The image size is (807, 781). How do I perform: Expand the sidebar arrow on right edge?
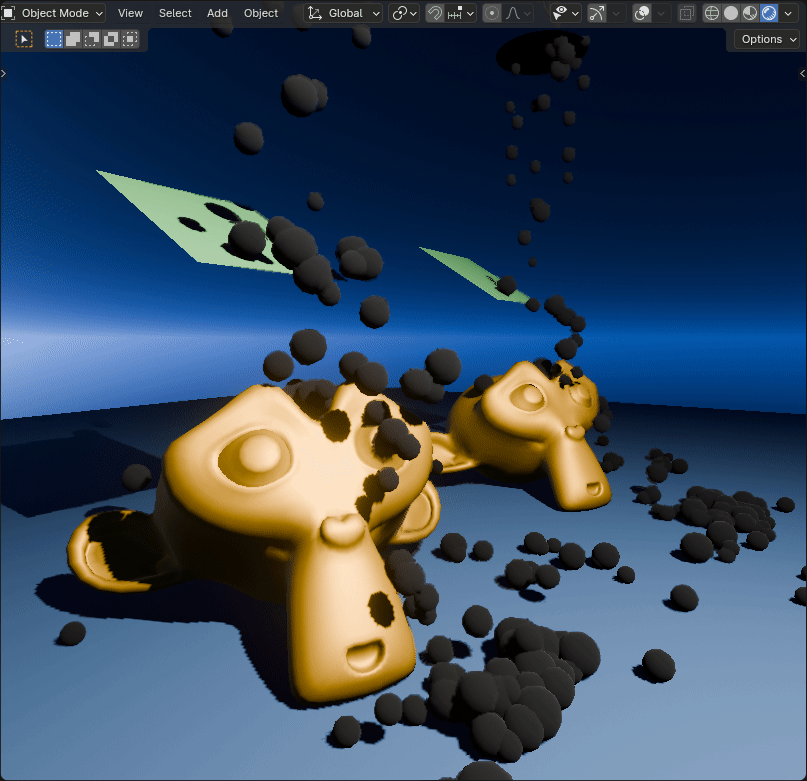pos(802,74)
